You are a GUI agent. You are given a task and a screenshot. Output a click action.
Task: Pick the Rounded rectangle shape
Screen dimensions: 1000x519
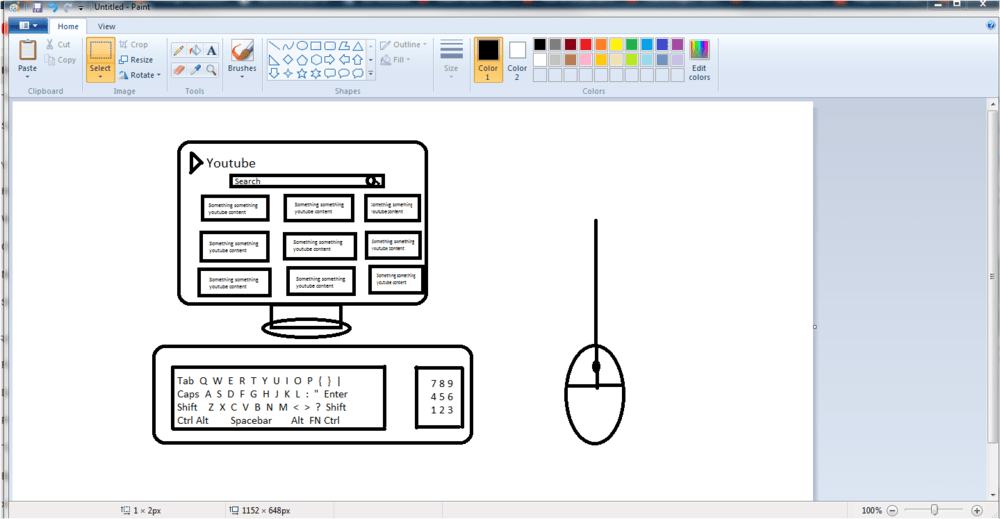[330, 46]
